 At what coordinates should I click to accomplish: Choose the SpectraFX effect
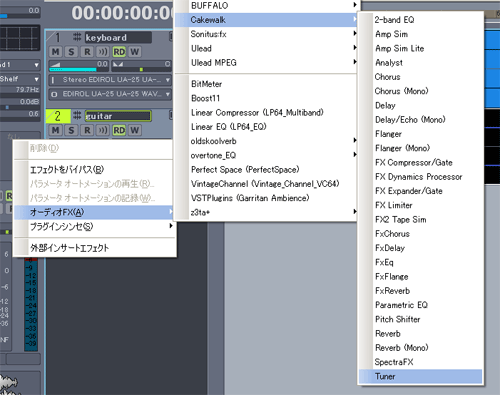(420, 362)
